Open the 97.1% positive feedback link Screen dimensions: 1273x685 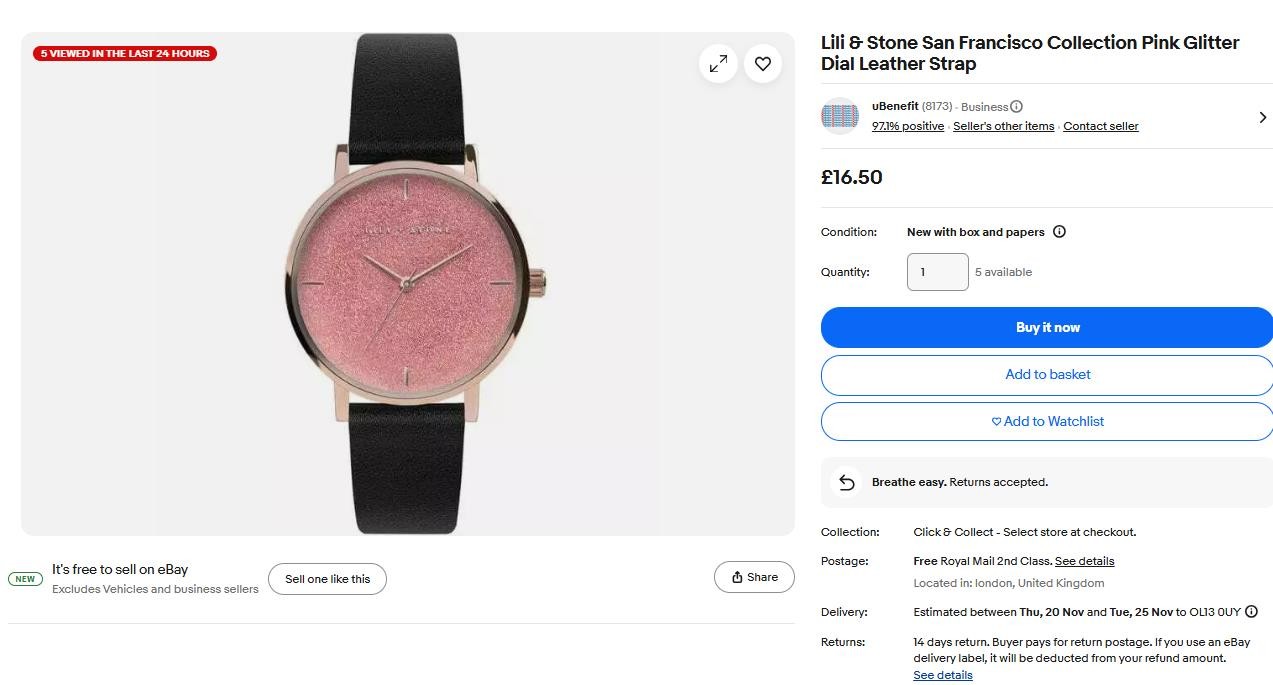(x=907, y=127)
